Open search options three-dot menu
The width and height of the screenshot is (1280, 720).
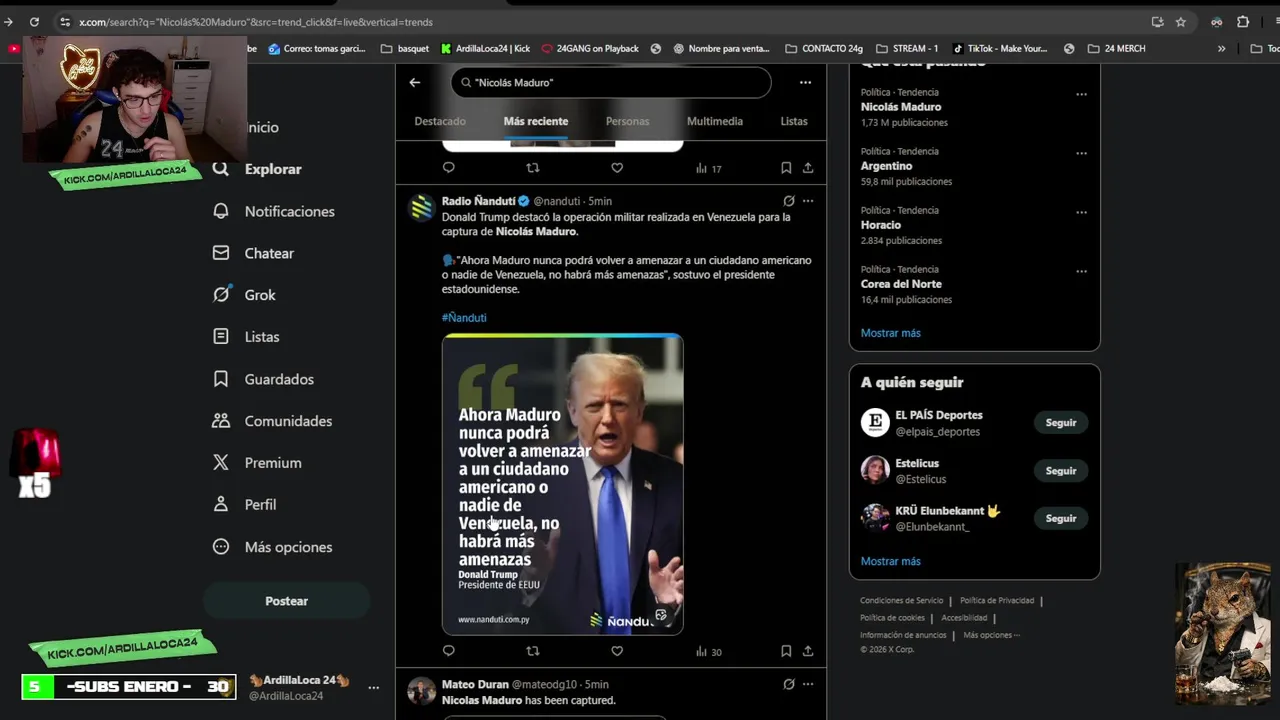tap(805, 82)
